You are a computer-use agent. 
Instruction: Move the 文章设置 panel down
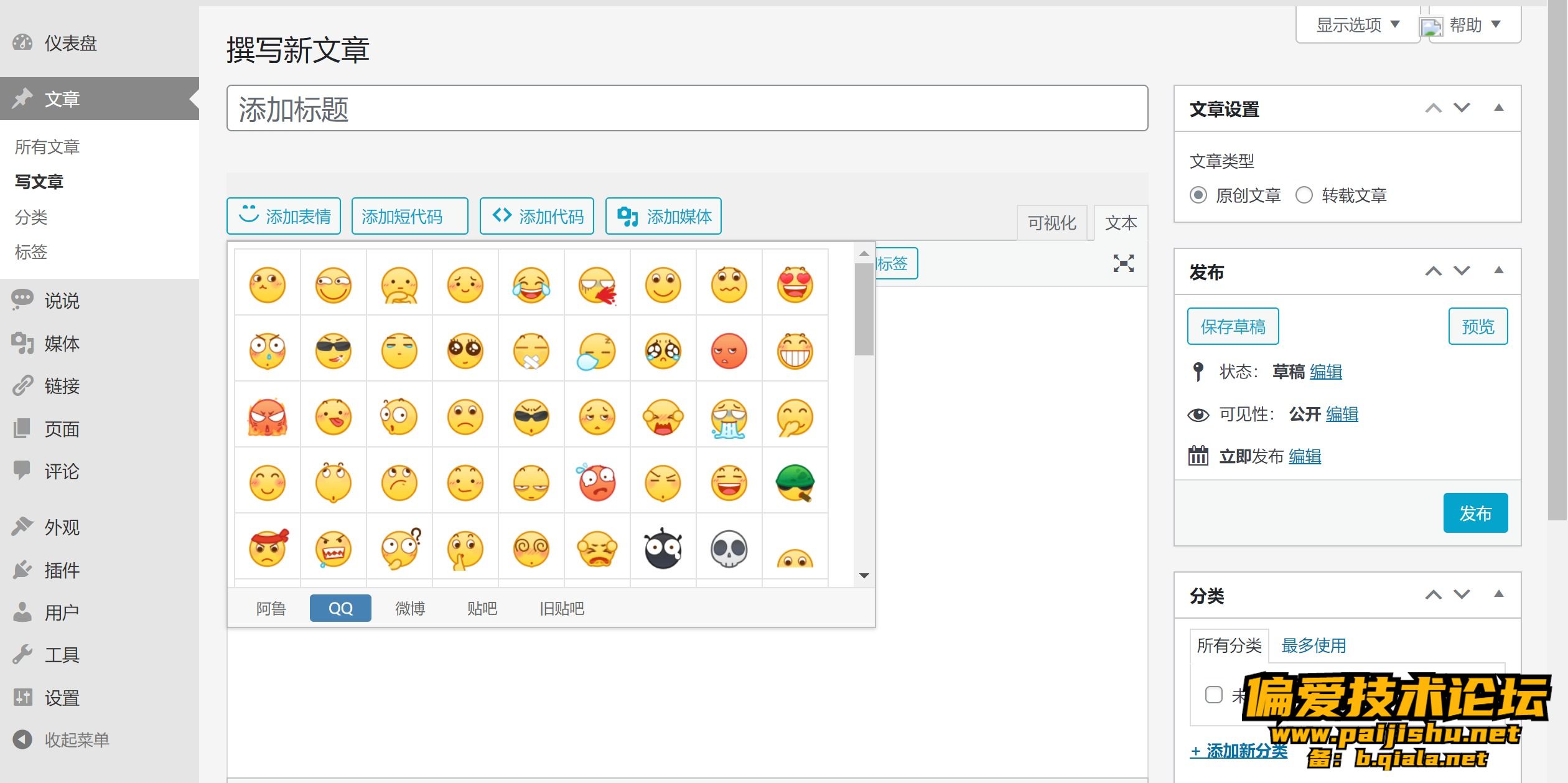(x=1462, y=108)
